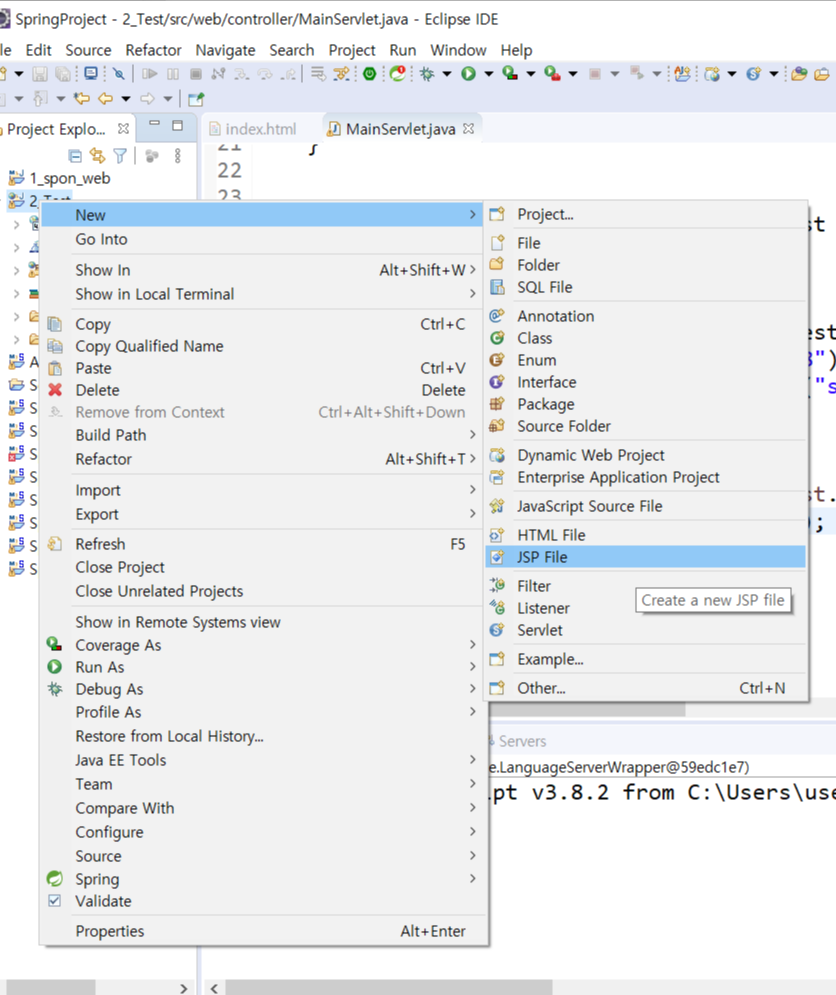Choose JSP File from the New submenu
836x995 pixels.
tap(645, 557)
